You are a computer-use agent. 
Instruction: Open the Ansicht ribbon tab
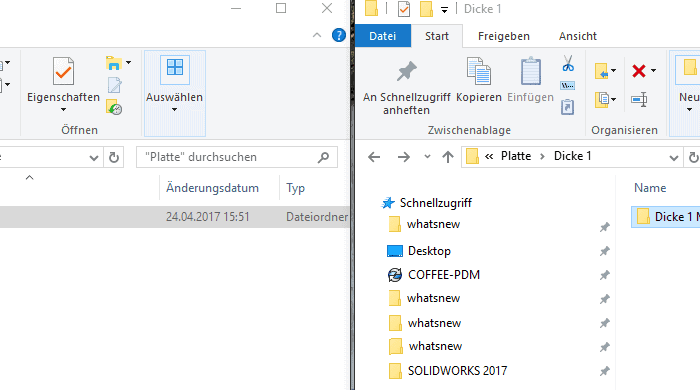[x=578, y=36]
